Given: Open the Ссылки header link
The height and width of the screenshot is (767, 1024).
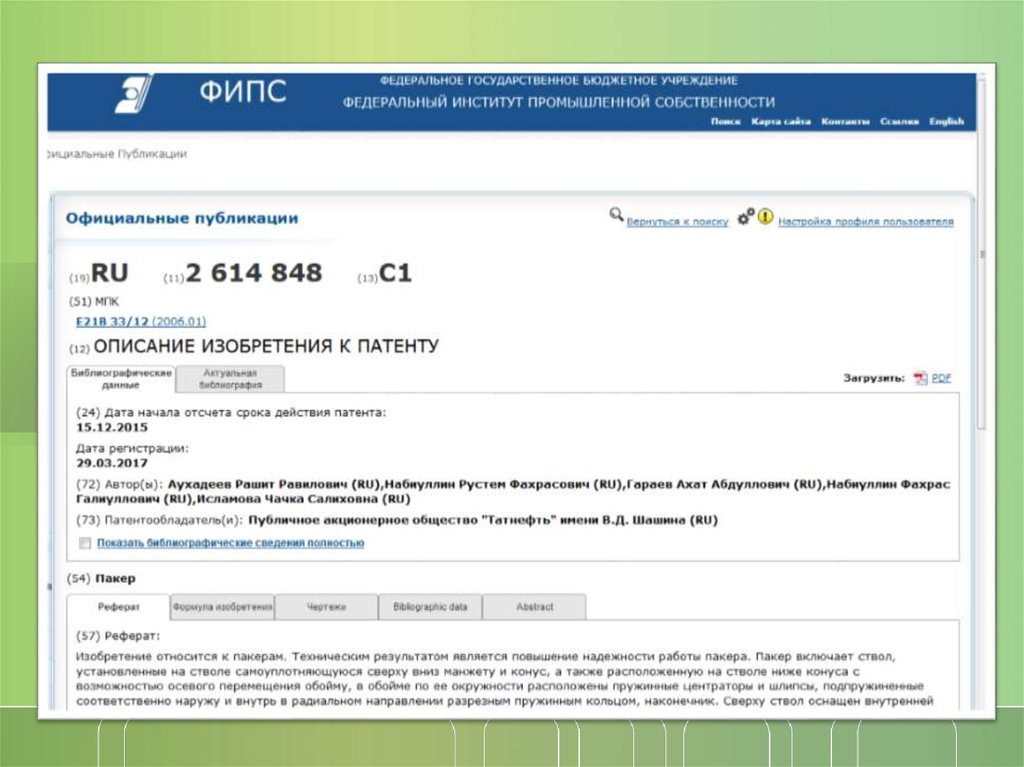Looking at the screenshot, I should 899,122.
